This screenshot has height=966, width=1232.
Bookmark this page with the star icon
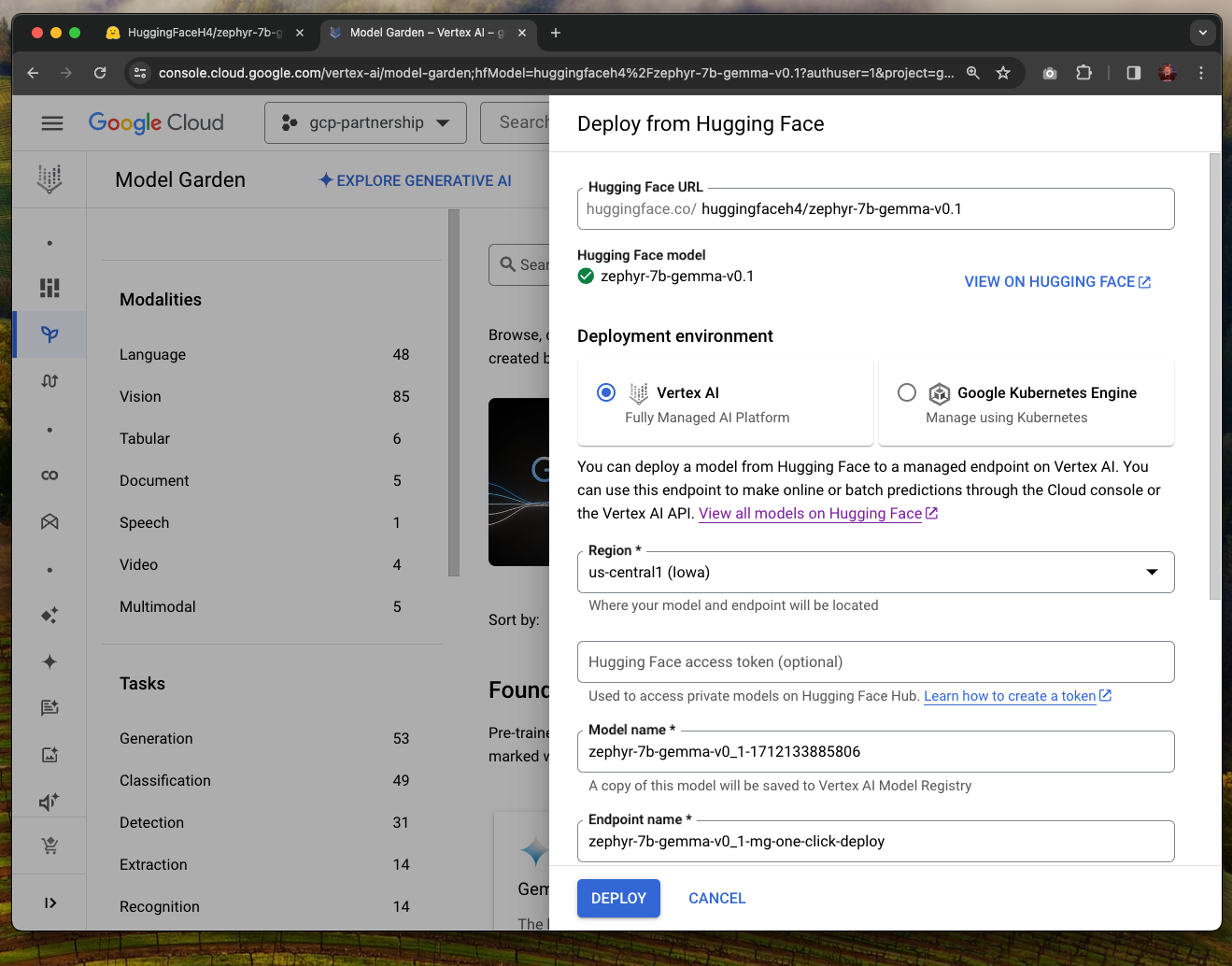pos(1003,73)
